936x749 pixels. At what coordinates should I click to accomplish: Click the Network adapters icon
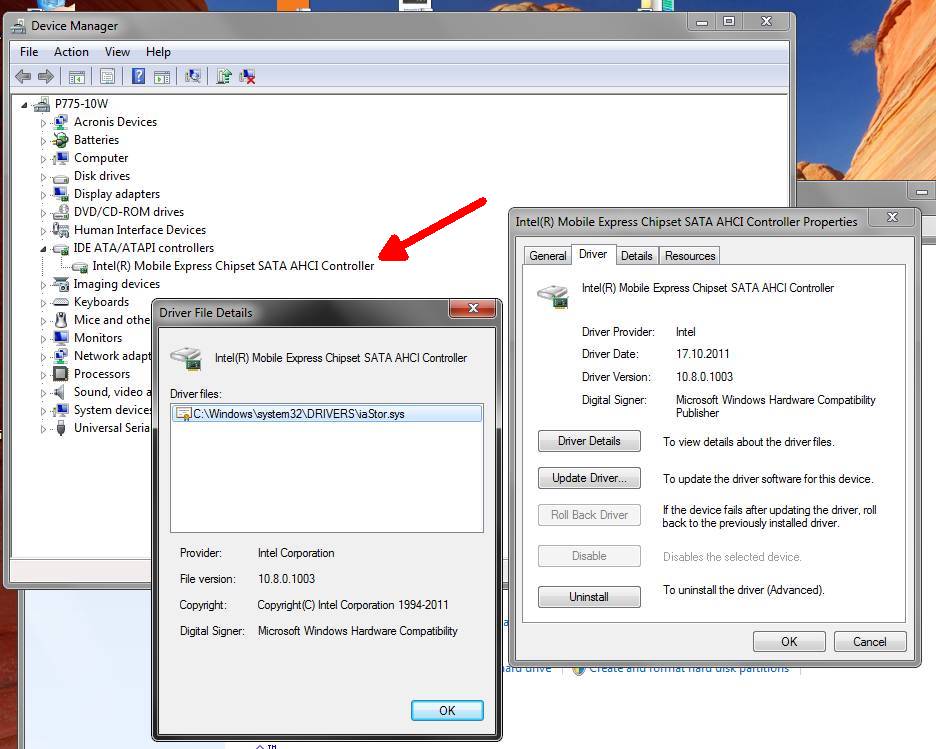60,356
